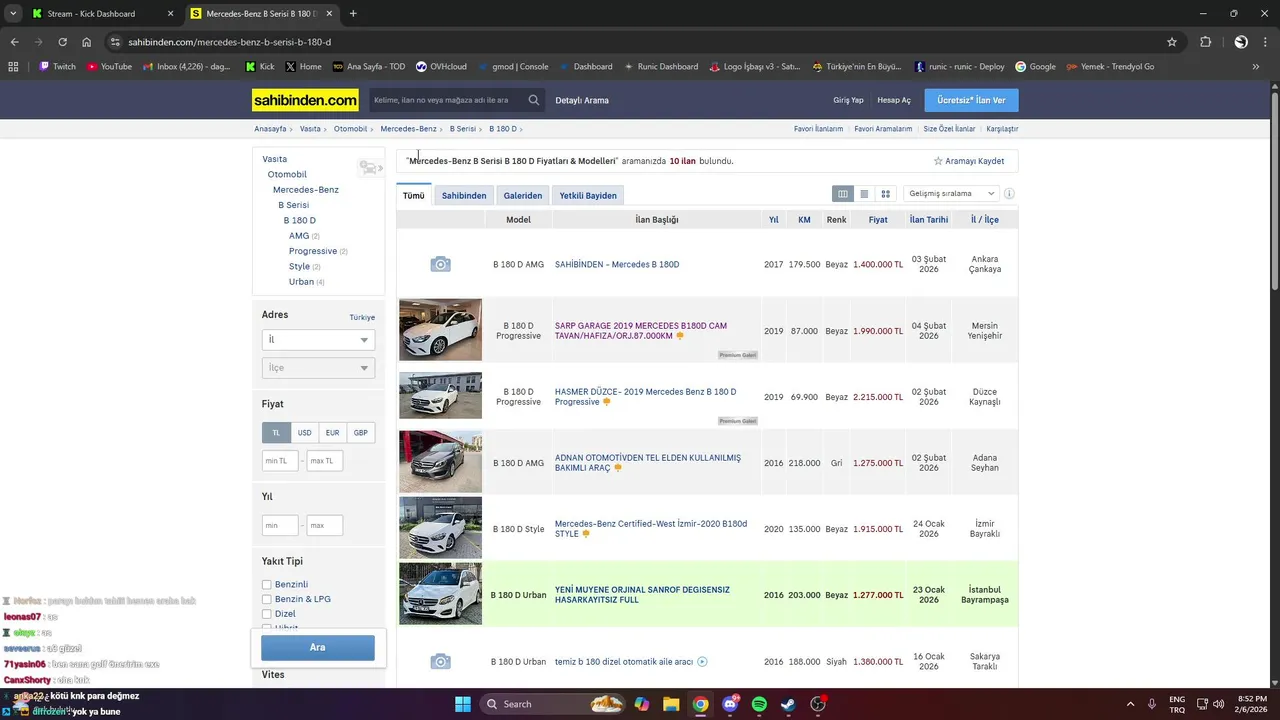Image resolution: width=1280 pixels, height=720 pixels.
Task: Check the Benzin & LPG checkbox
Action: coord(267,599)
